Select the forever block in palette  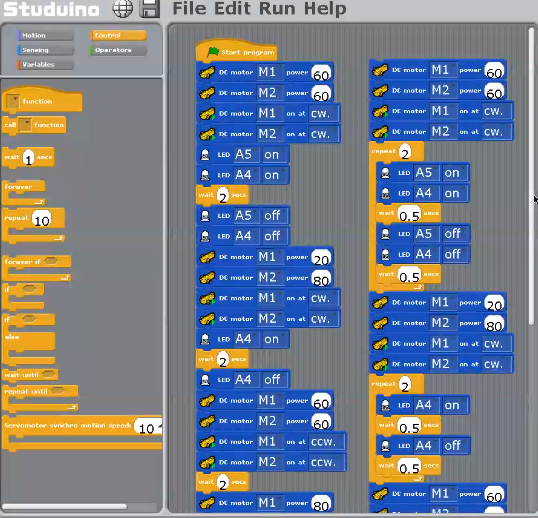pos(24,193)
